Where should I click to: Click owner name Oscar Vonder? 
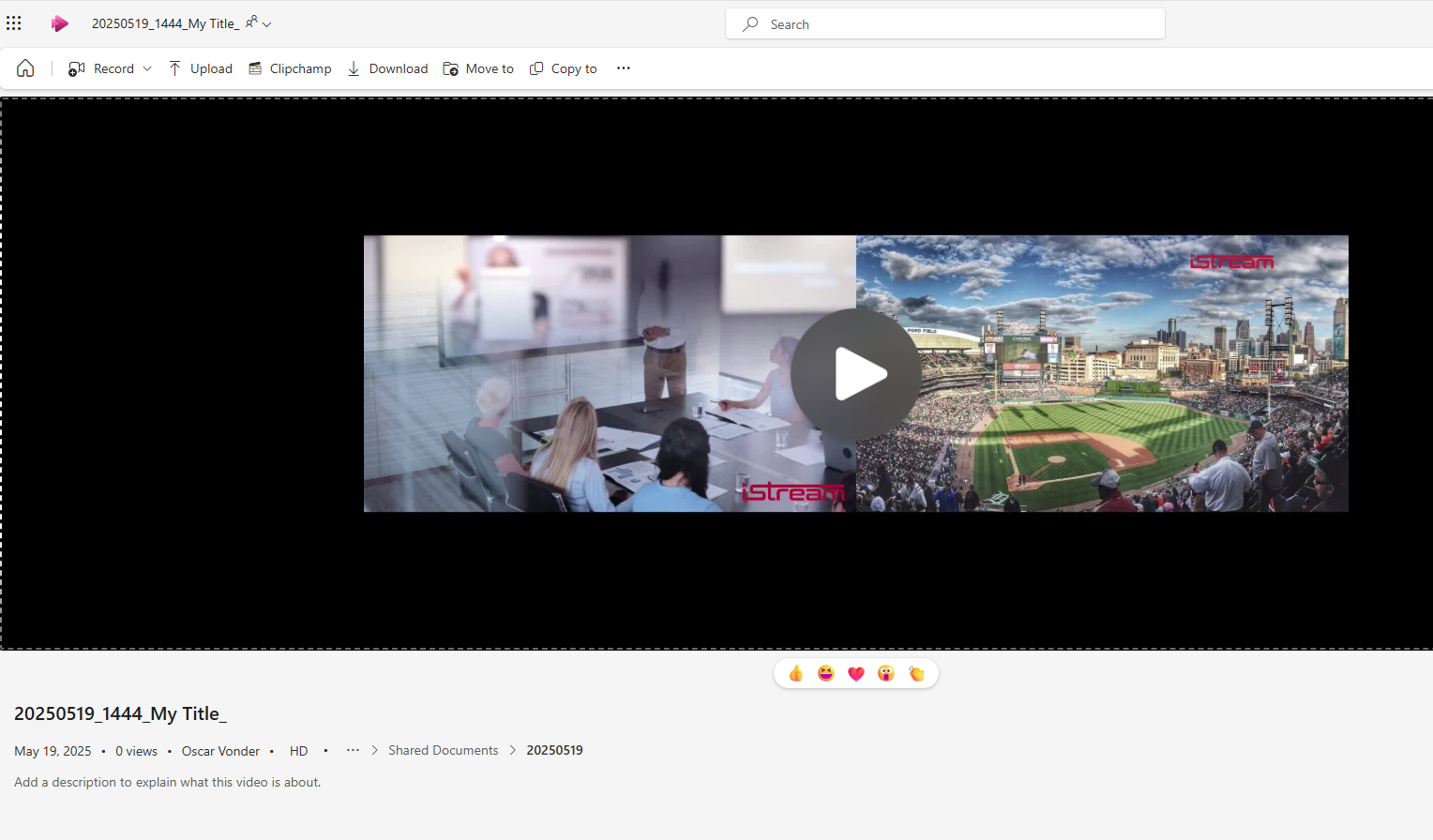220,751
